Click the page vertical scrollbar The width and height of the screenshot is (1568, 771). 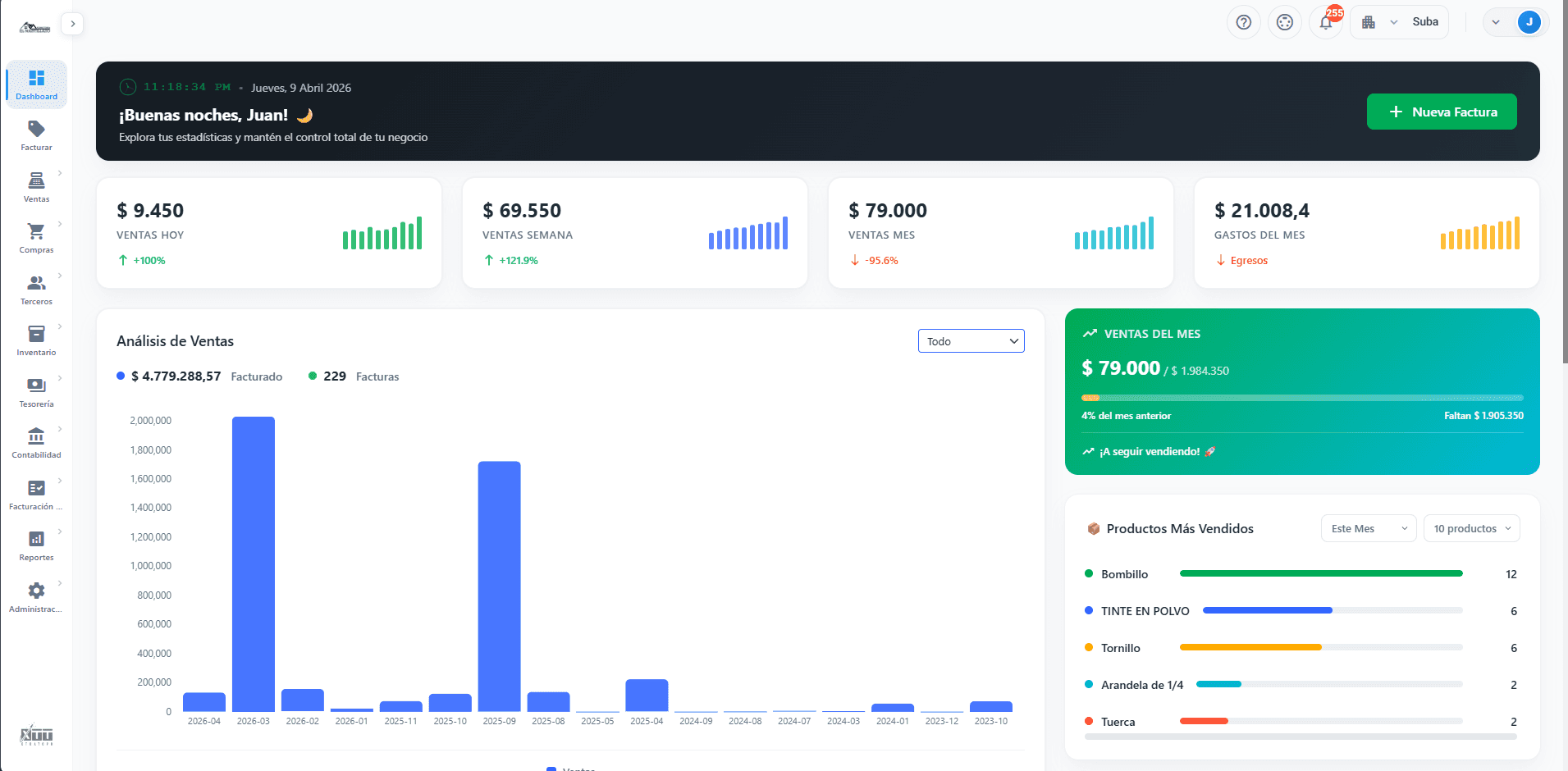pyautogui.click(x=1565, y=182)
